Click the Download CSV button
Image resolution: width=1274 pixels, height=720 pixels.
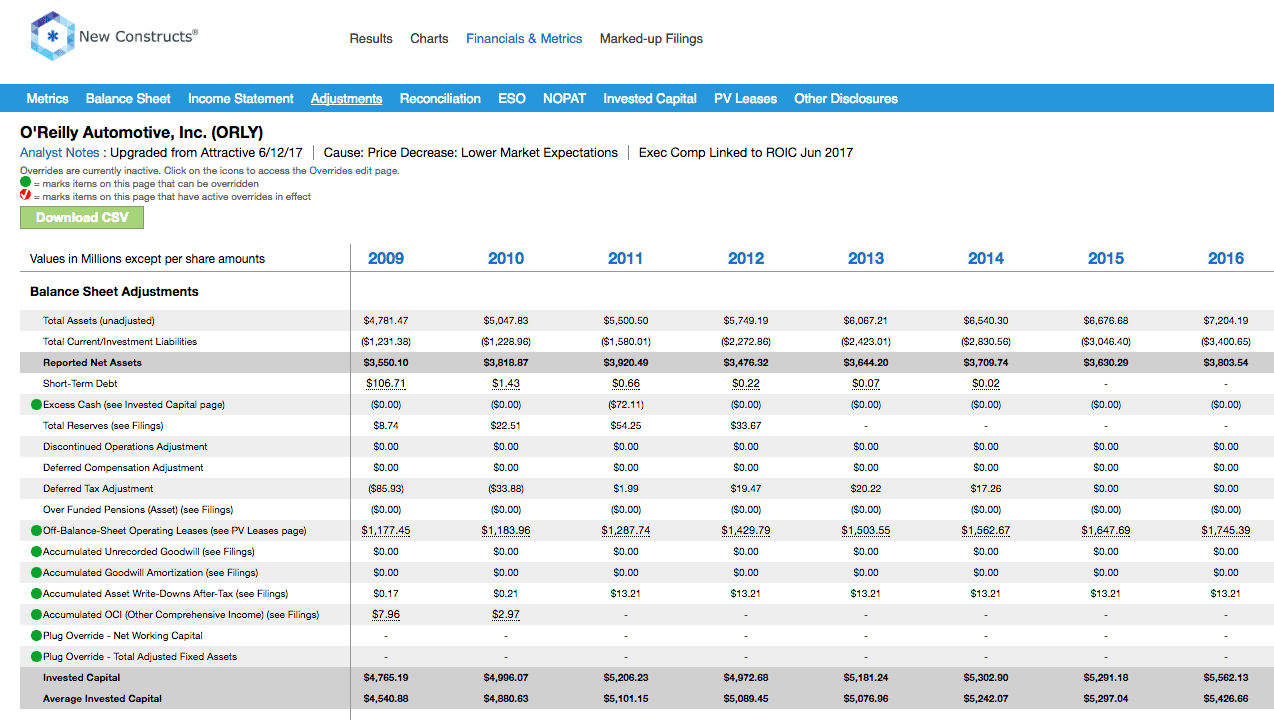pos(82,217)
